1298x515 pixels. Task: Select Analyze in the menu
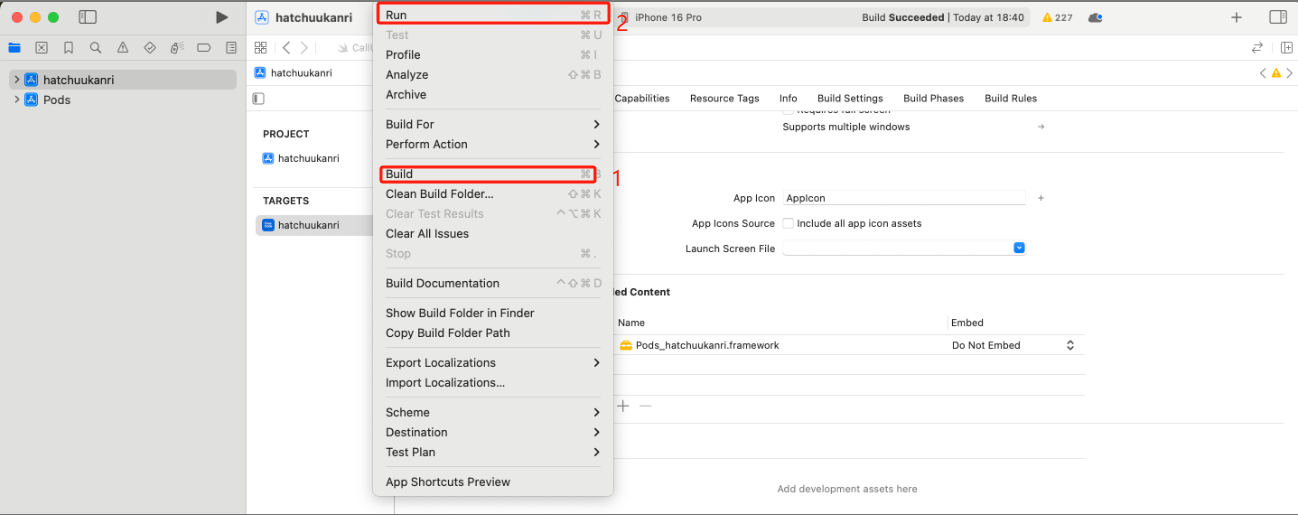[x=494, y=75]
